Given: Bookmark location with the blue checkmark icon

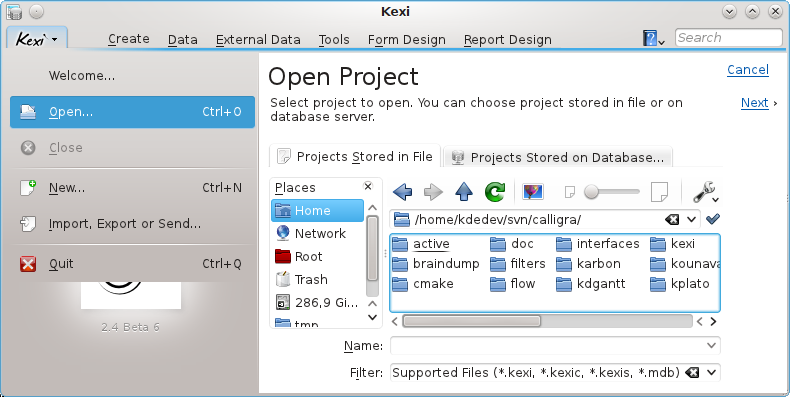Looking at the screenshot, I should 712,219.
